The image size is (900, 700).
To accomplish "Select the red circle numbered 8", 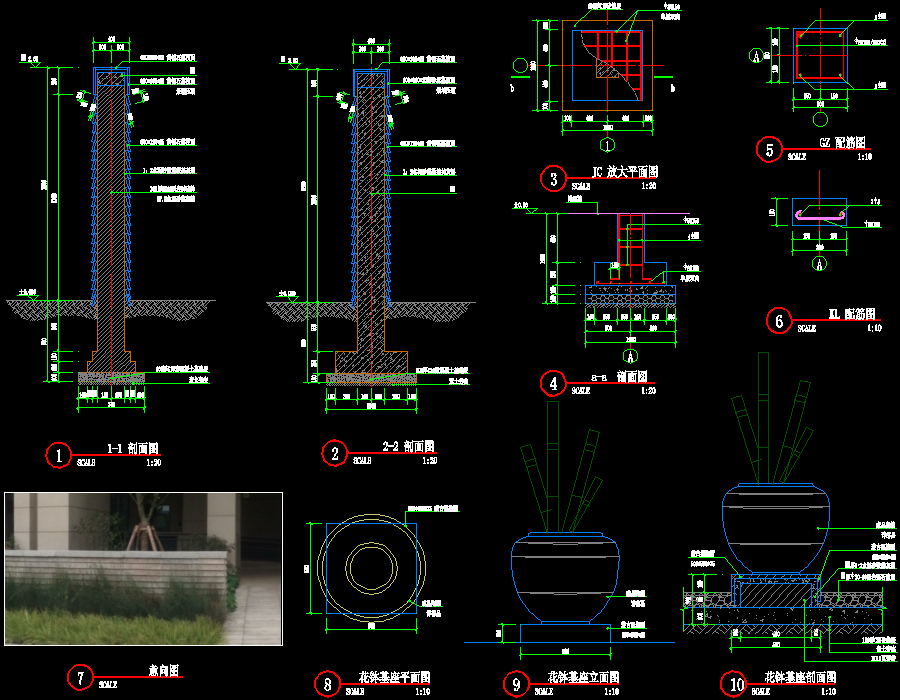I will tap(327, 684).
